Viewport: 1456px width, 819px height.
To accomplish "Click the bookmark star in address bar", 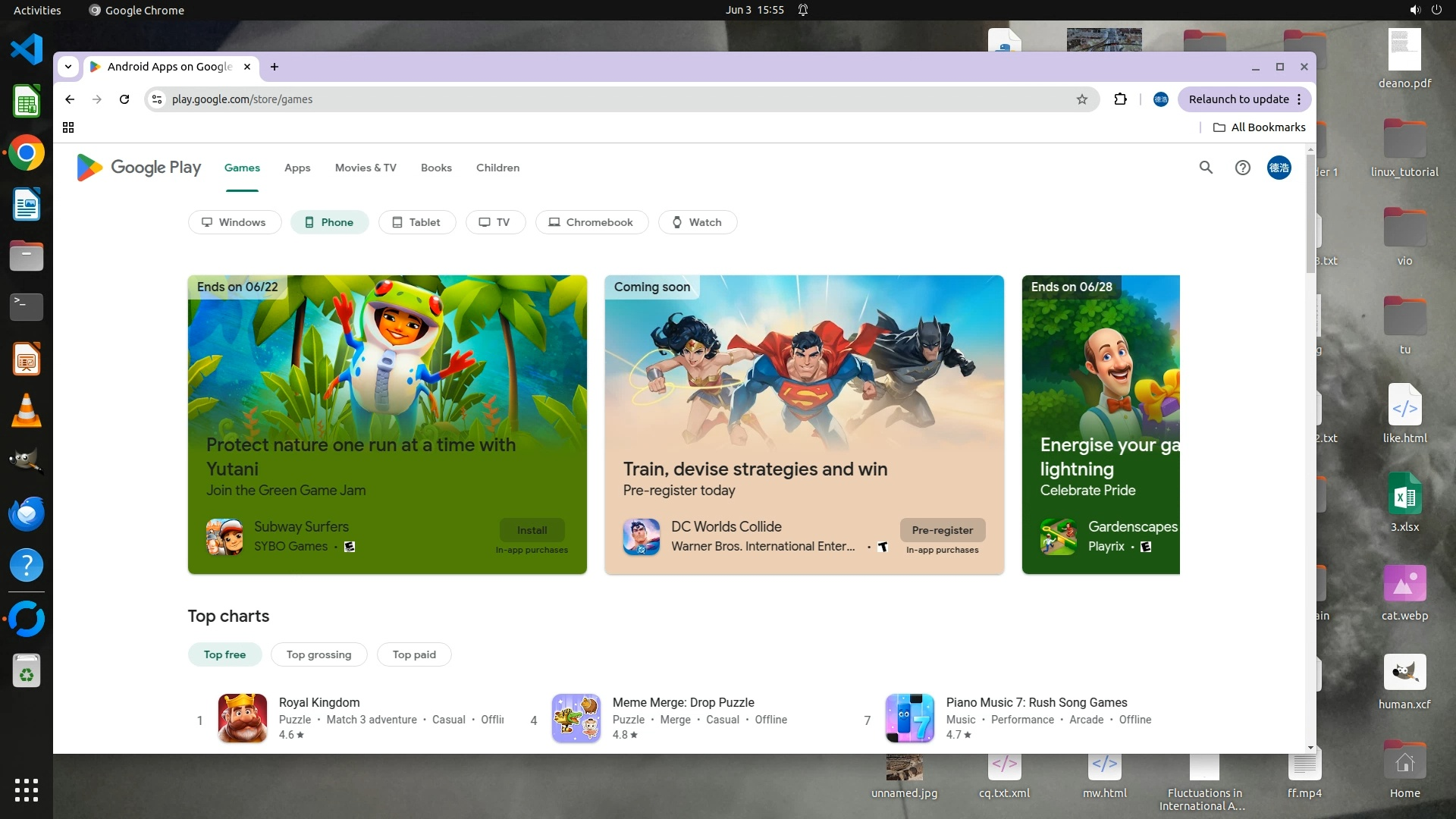I will click(x=1082, y=99).
